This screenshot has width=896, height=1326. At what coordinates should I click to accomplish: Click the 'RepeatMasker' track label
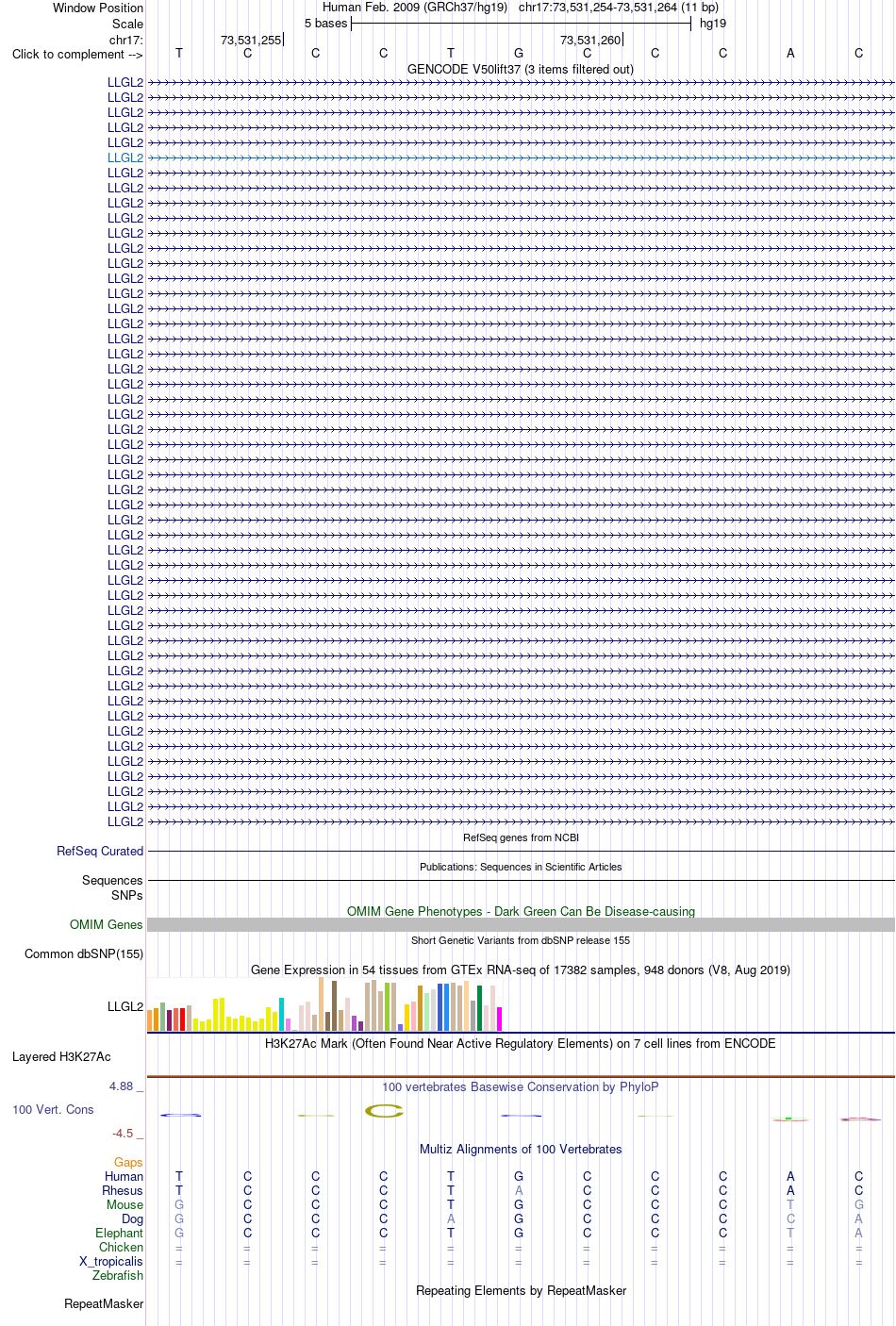(104, 1303)
